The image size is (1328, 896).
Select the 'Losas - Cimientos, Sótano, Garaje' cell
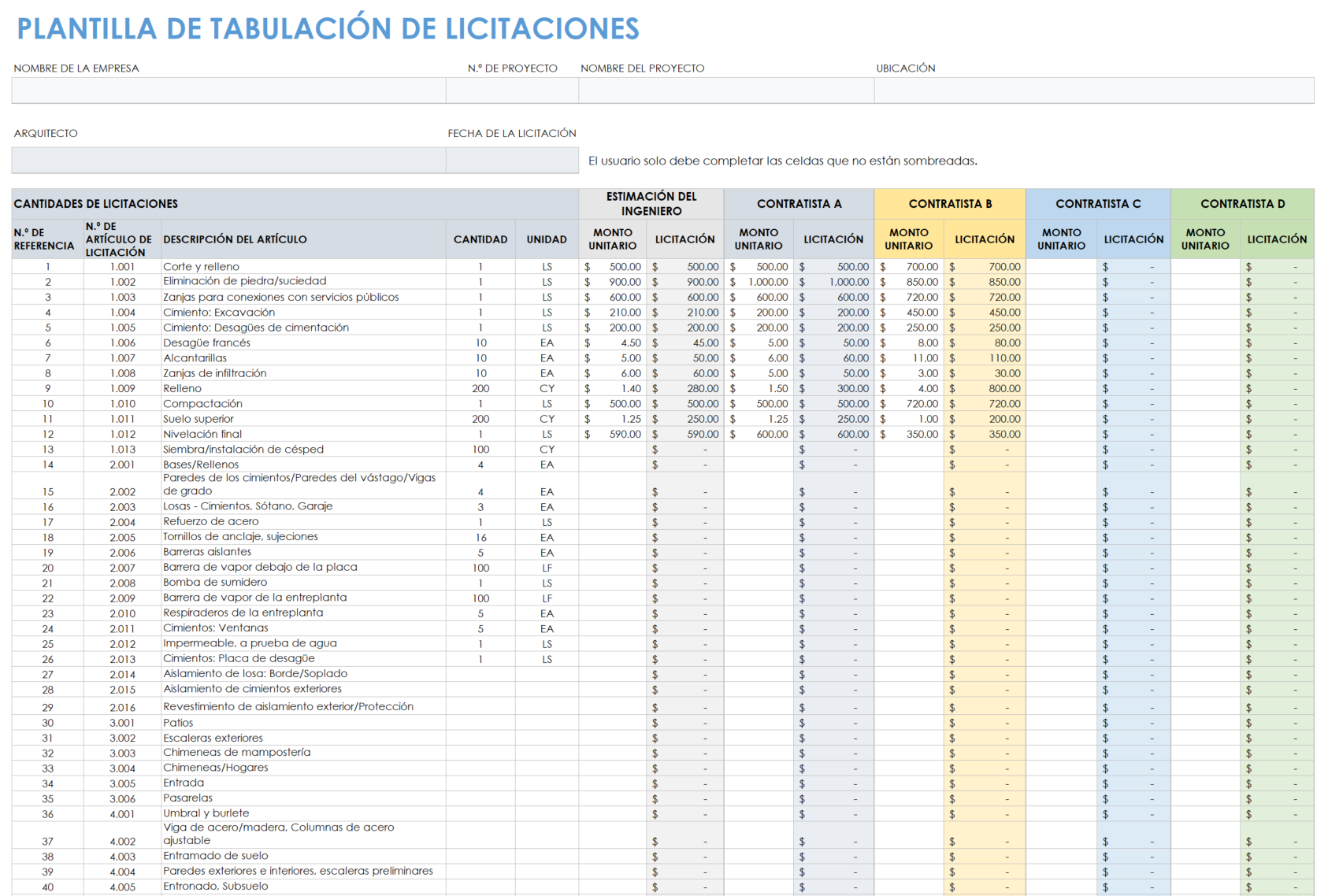303,506
